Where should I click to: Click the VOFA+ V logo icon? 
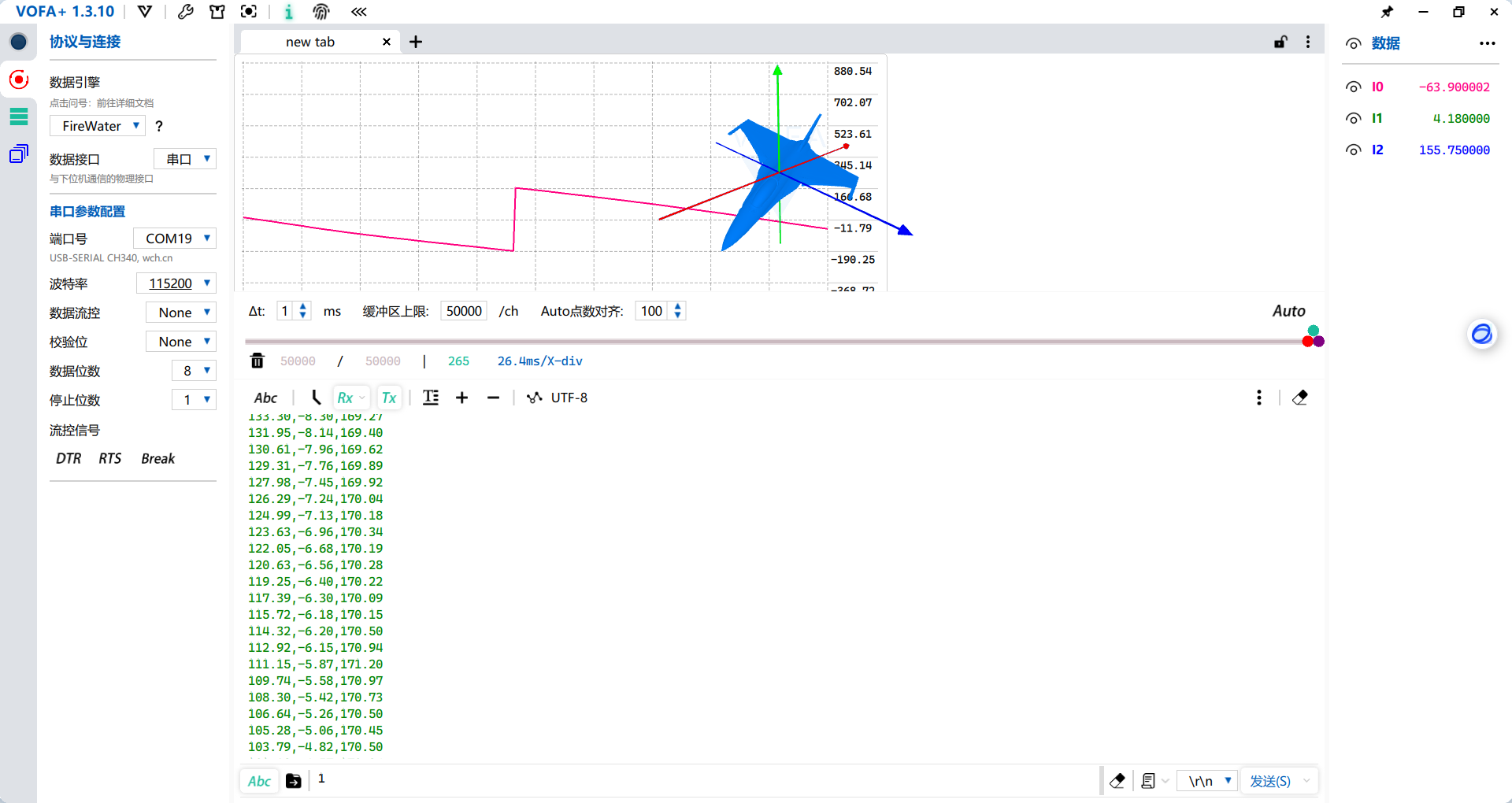(145, 12)
